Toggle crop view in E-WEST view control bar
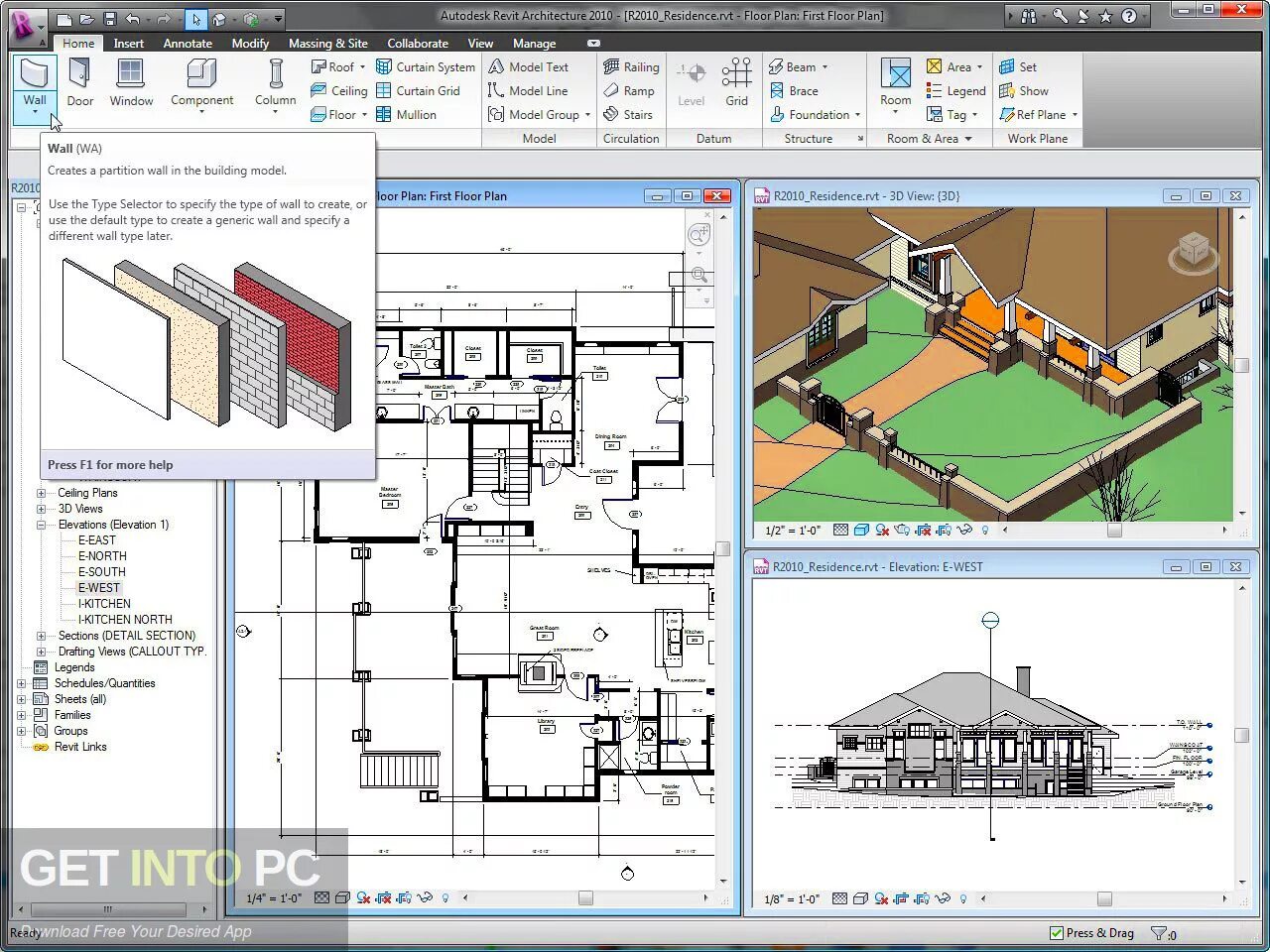Image resolution: width=1270 pixels, height=952 pixels. coord(901,898)
